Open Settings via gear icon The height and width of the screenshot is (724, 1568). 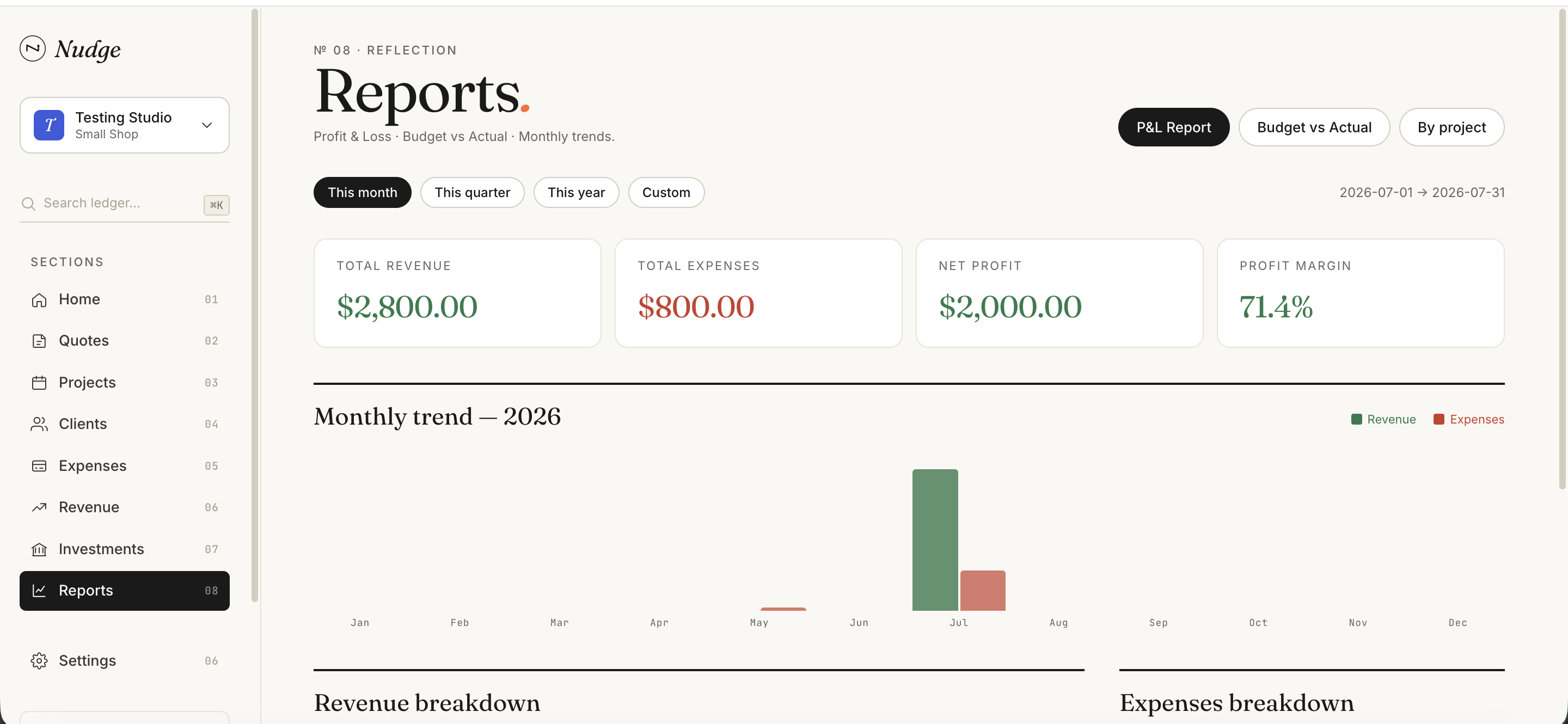[x=39, y=661]
